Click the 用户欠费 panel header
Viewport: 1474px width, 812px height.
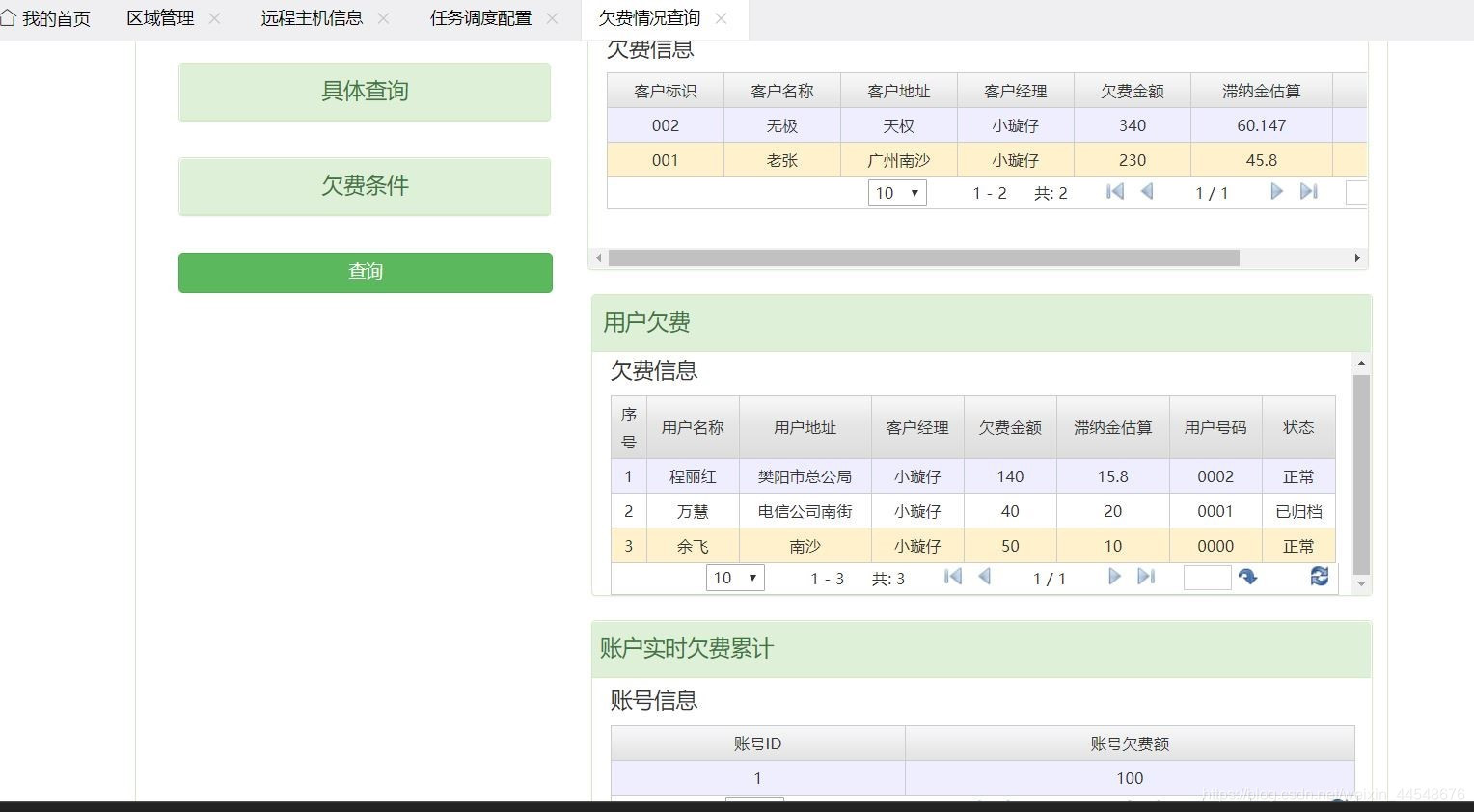click(981, 323)
